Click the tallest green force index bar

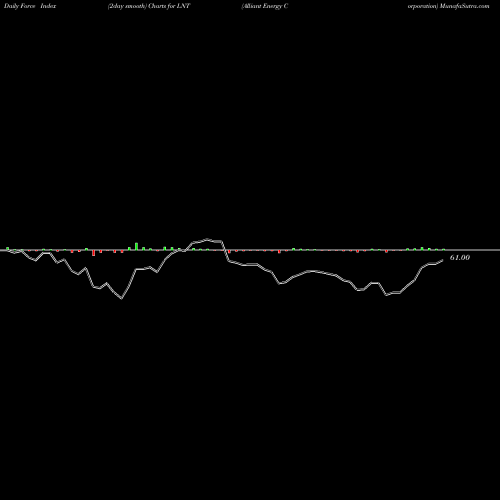136,246
